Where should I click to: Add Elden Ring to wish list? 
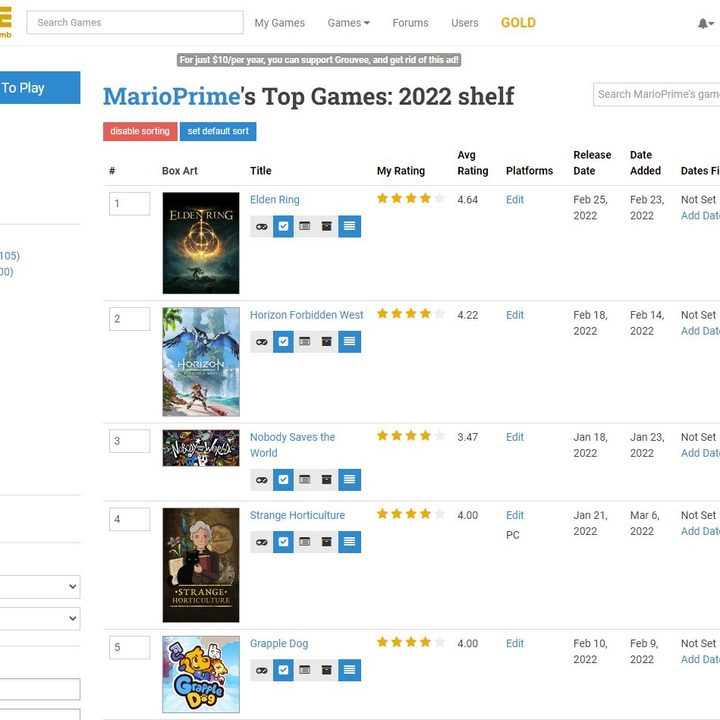point(305,226)
